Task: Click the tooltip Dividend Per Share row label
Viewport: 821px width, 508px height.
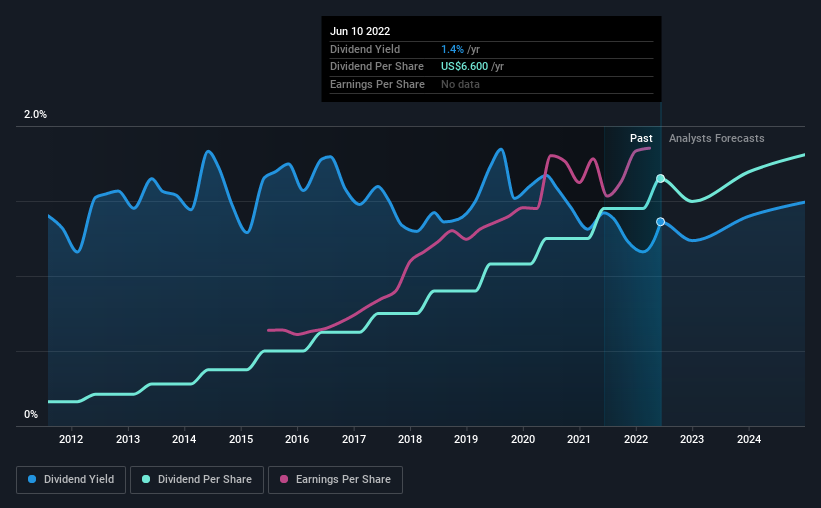Action: click(377, 67)
